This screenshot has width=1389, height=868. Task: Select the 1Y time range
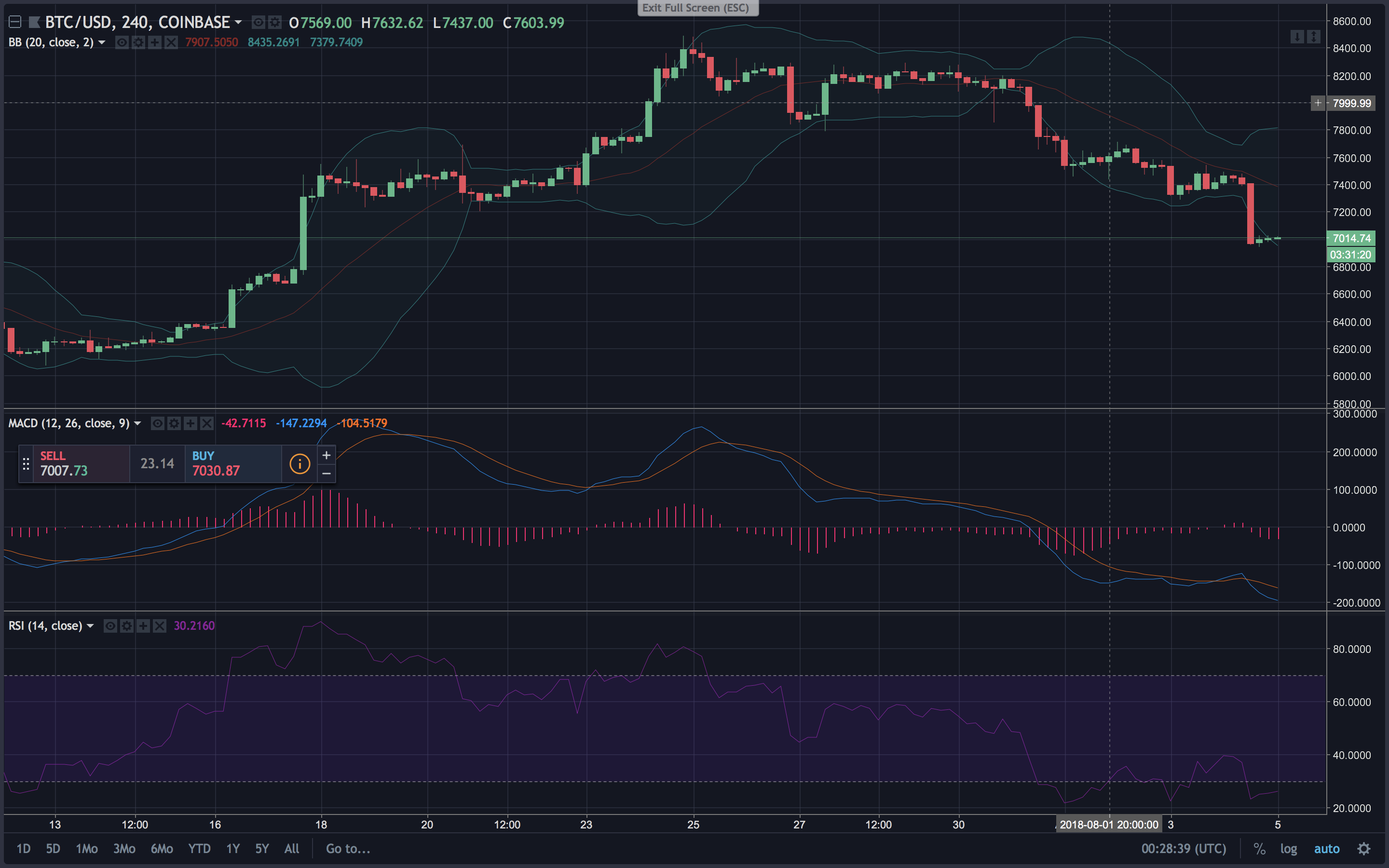point(232,849)
